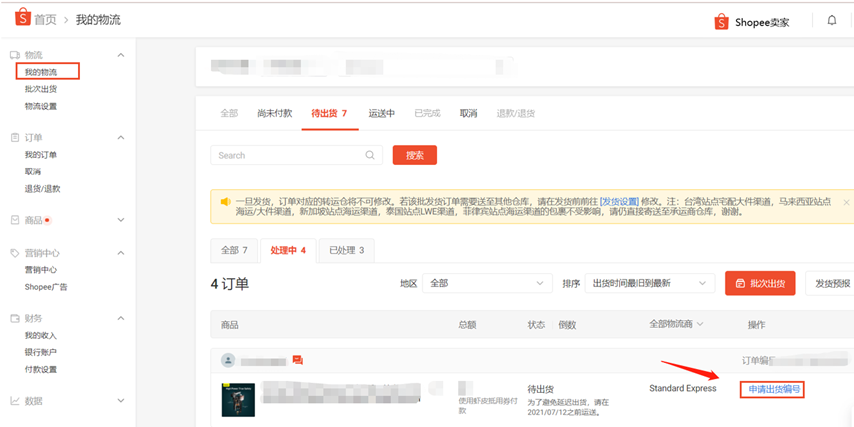Click the 待出货 order status text
Screen dimensions: 854x427
[x=541, y=389]
